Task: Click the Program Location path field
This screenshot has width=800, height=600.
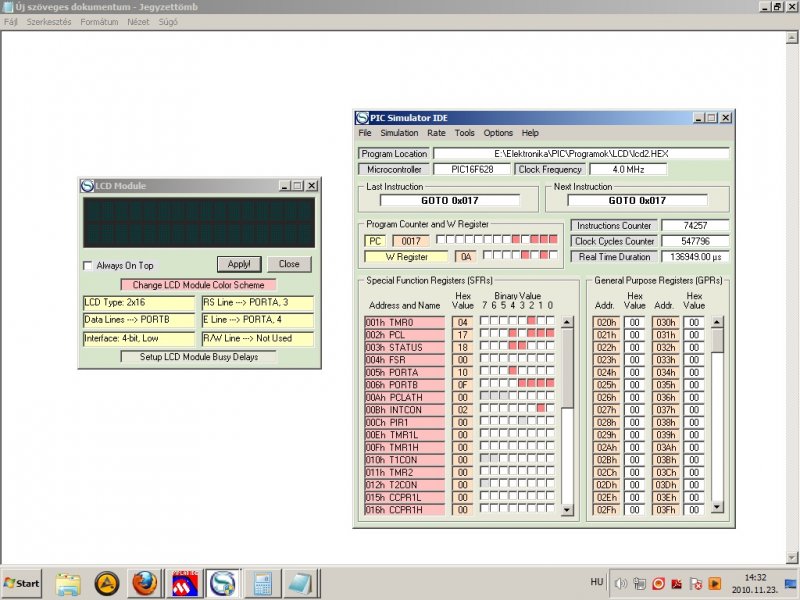Action: 581,153
